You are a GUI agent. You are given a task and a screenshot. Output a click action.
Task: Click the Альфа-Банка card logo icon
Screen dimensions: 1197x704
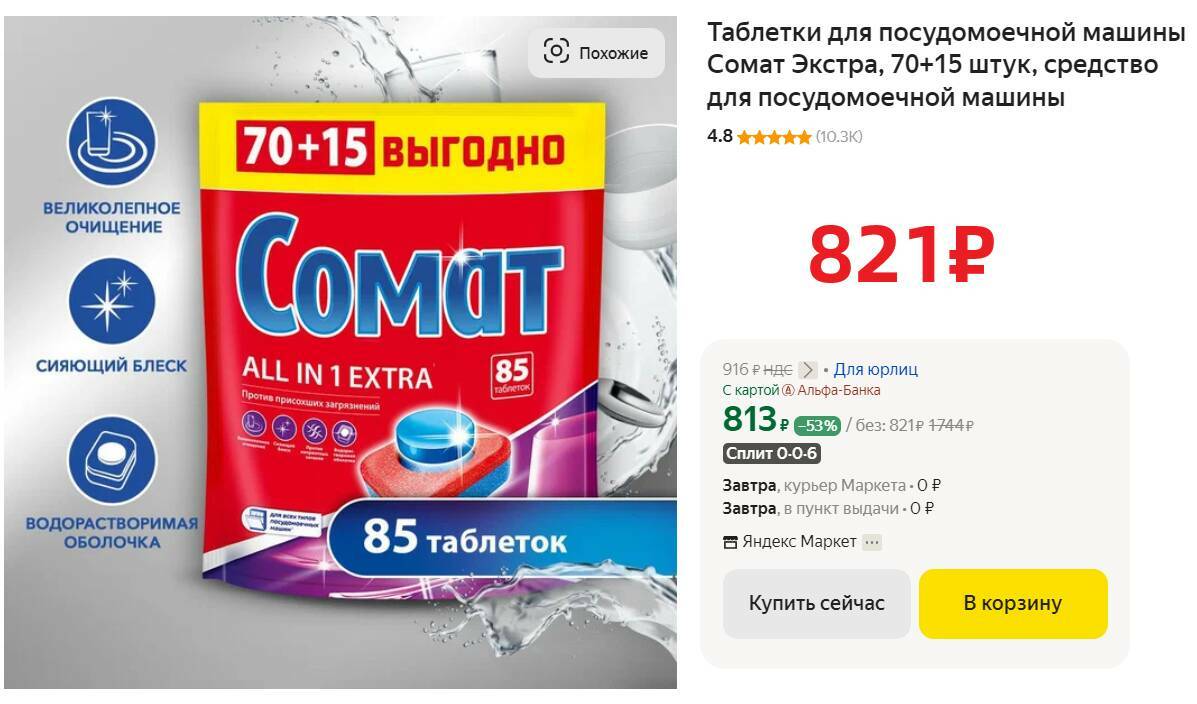click(789, 390)
